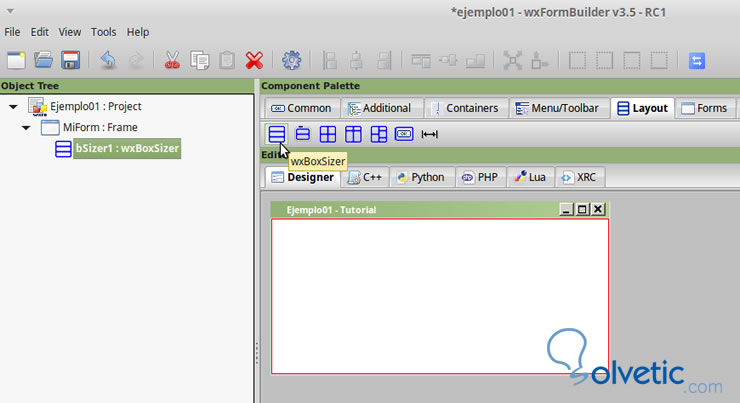This screenshot has width=740, height=403.
Task: Click inside the white designer frame canvas
Action: tap(440, 296)
